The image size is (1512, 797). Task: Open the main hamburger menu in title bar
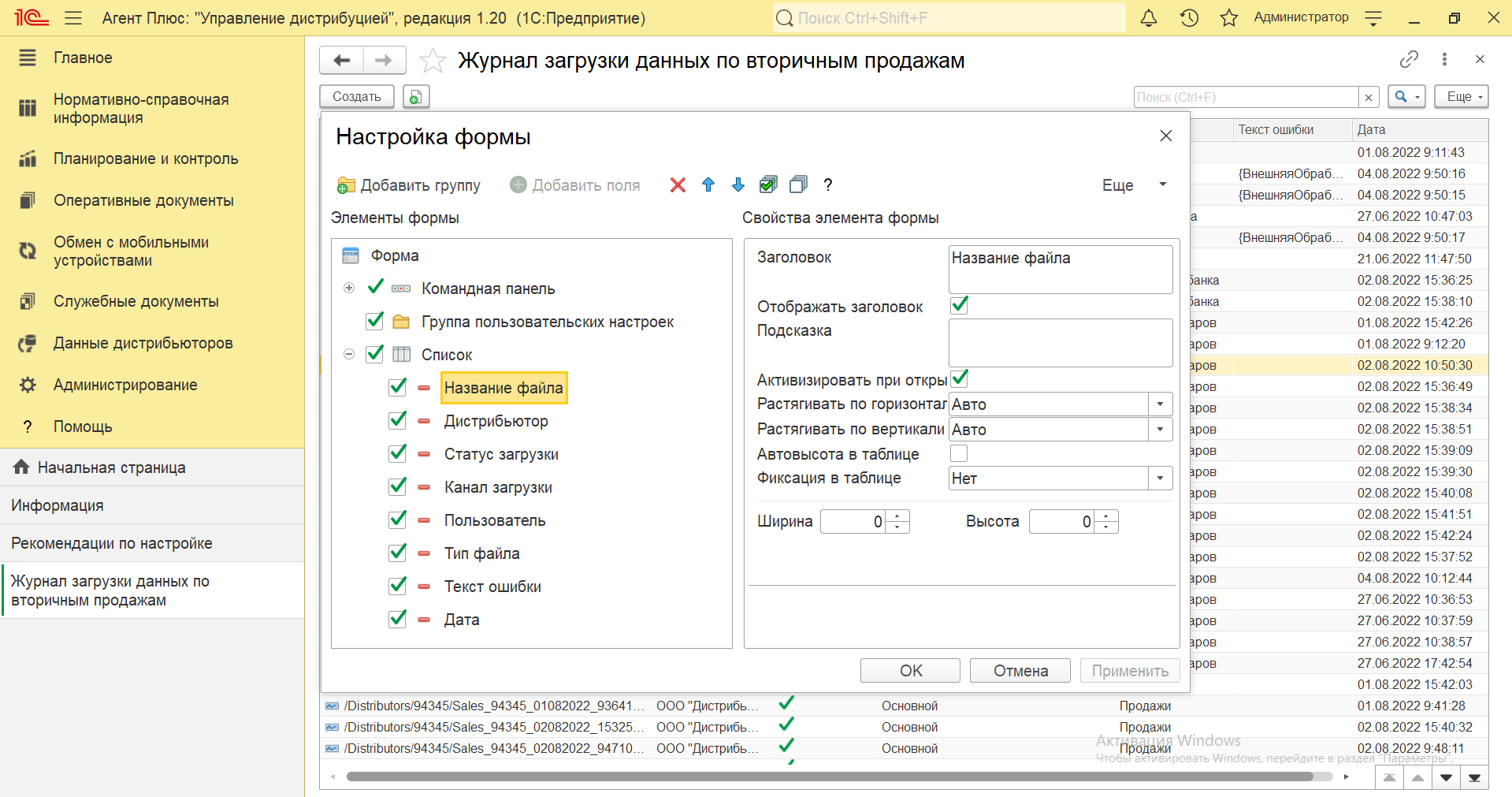coord(73,17)
